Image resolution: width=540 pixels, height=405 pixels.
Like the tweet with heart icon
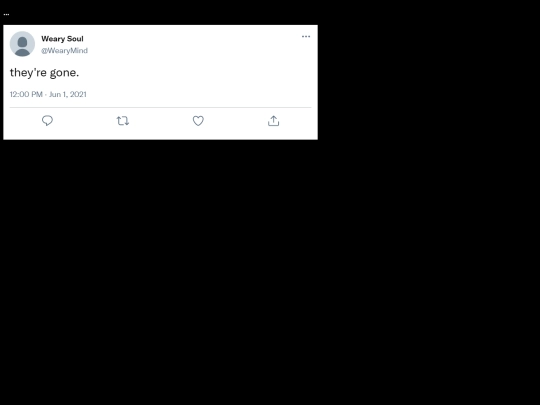point(198,121)
